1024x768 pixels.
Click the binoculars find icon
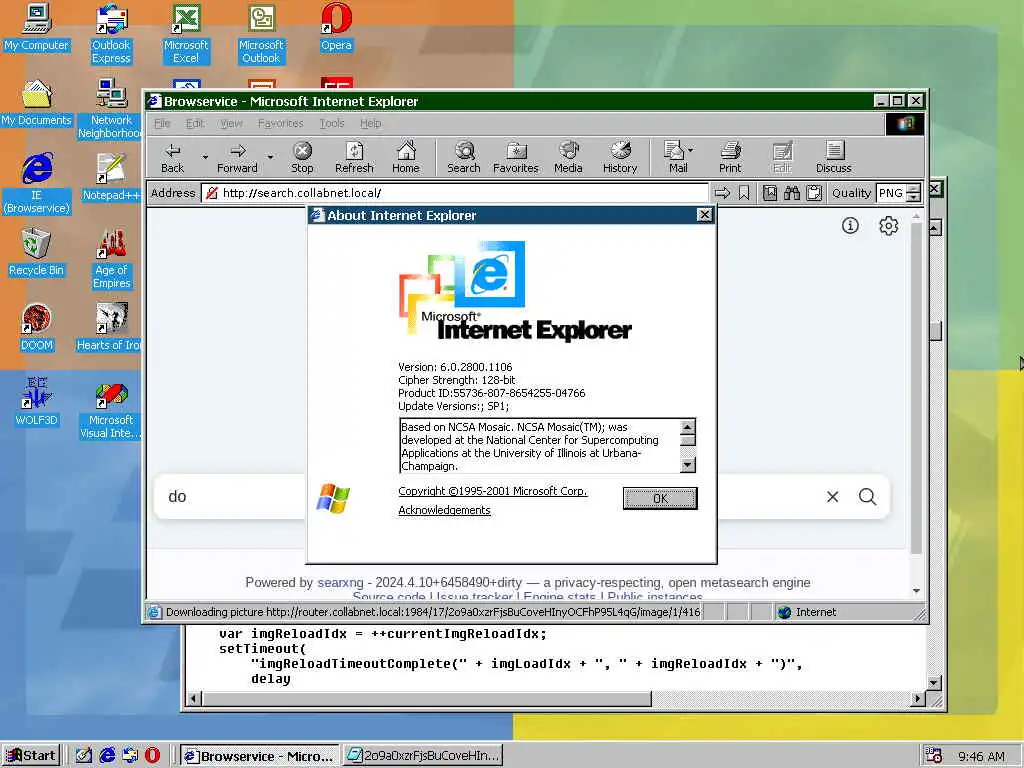[792, 193]
